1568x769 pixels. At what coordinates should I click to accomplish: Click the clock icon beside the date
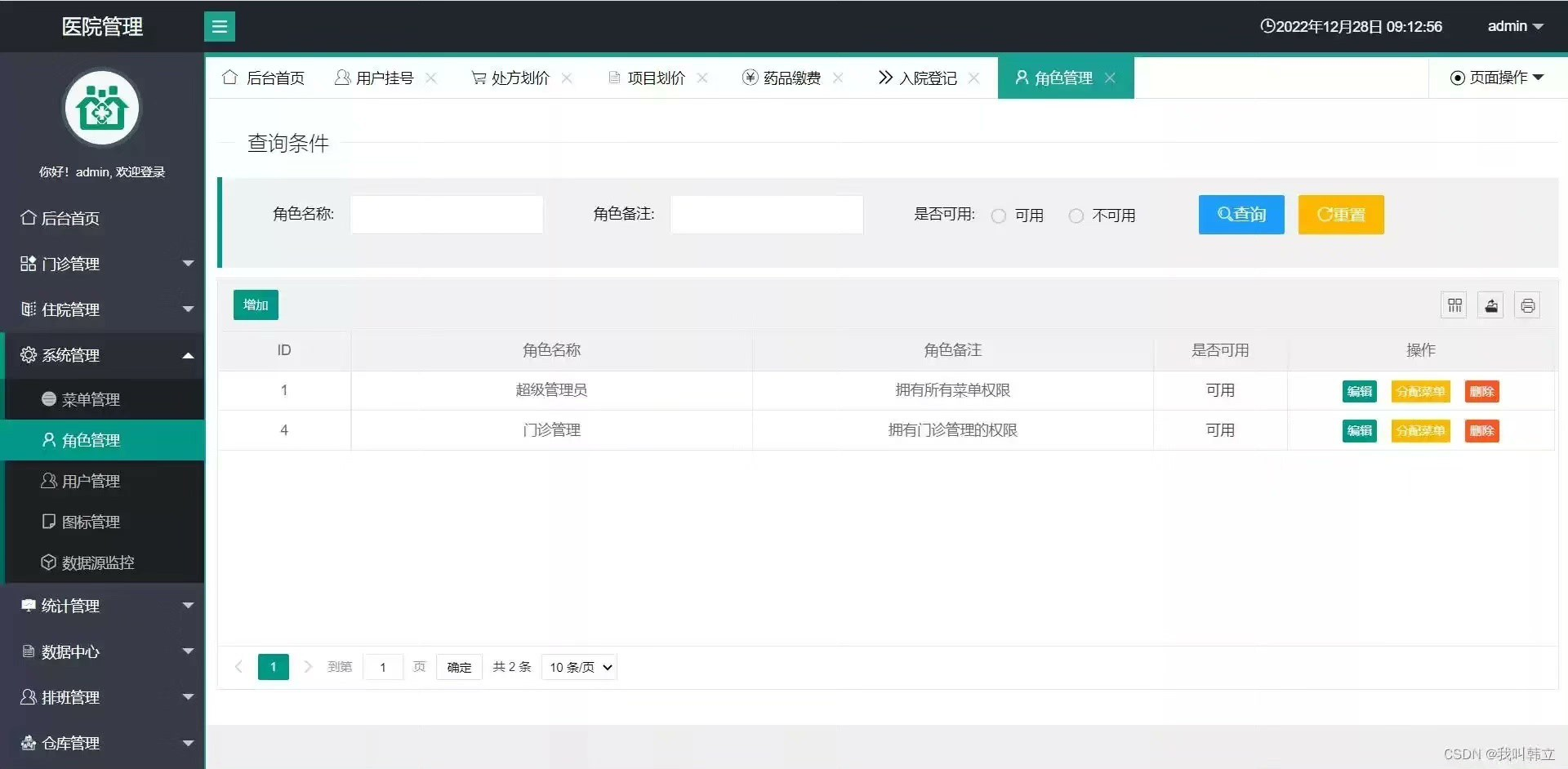coord(1267,26)
